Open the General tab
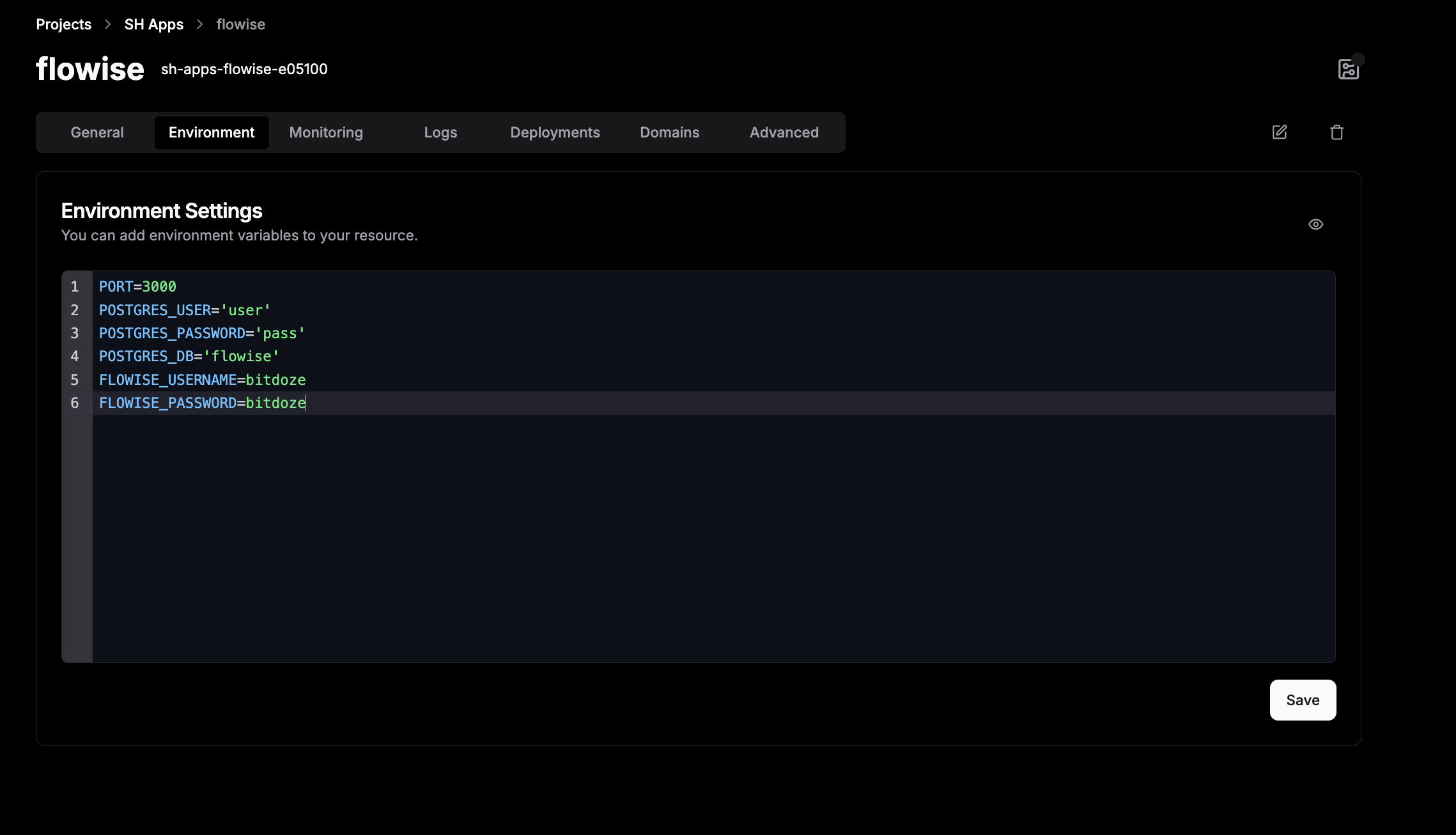1456x835 pixels. click(x=97, y=132)
